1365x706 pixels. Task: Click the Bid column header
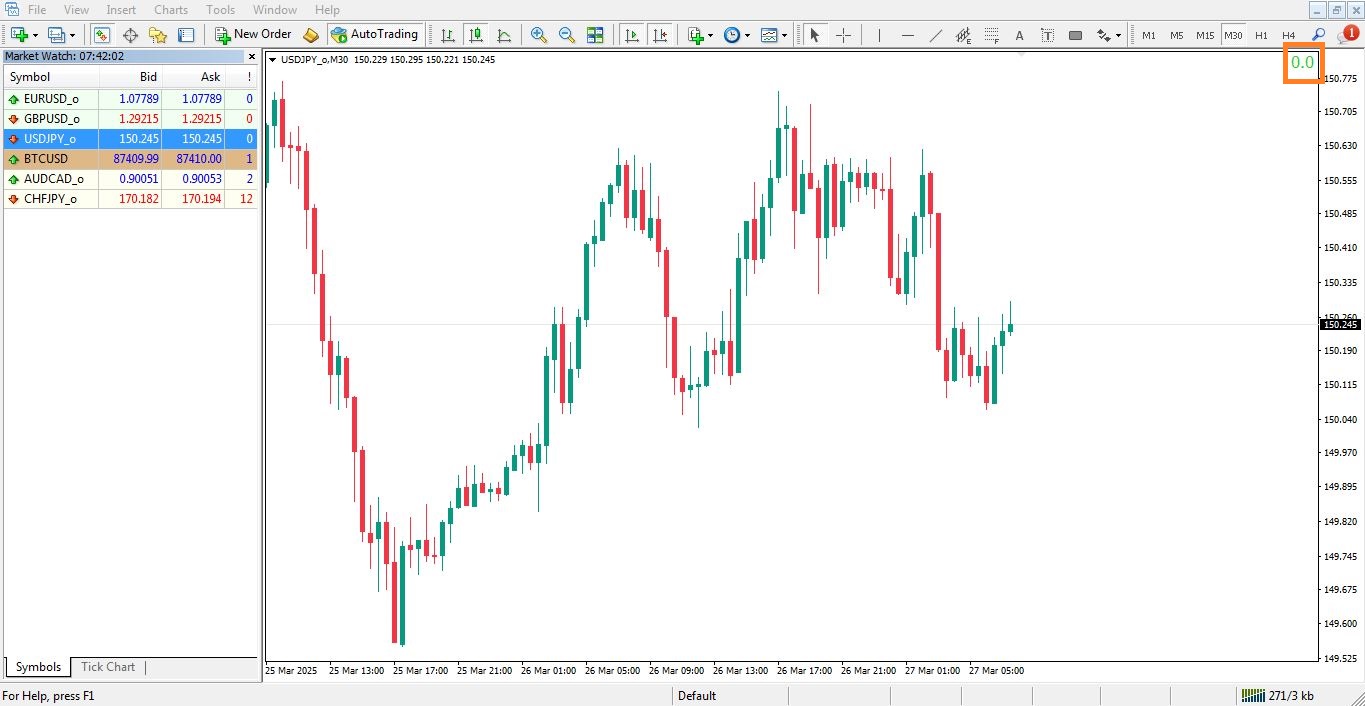[x=130, y=77]
